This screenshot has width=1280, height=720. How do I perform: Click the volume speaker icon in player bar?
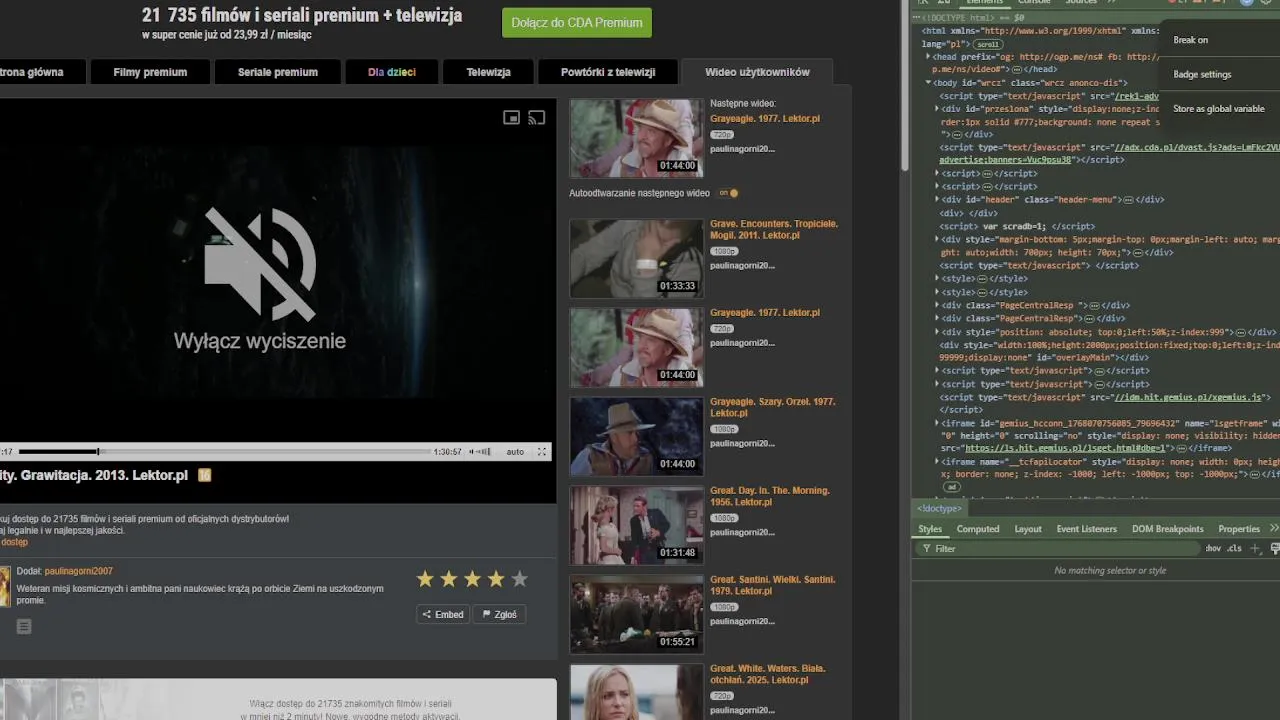pyautogui.click(x=473, y=452)
